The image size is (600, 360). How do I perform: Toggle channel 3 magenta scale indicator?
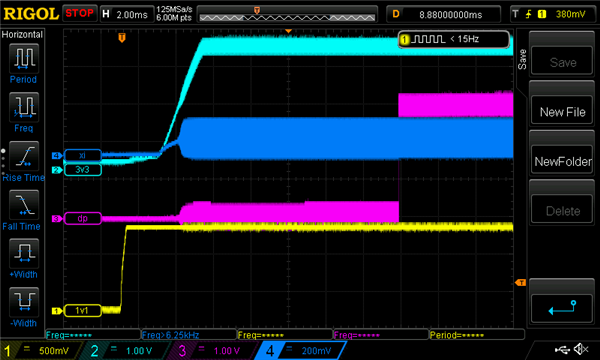212,350
